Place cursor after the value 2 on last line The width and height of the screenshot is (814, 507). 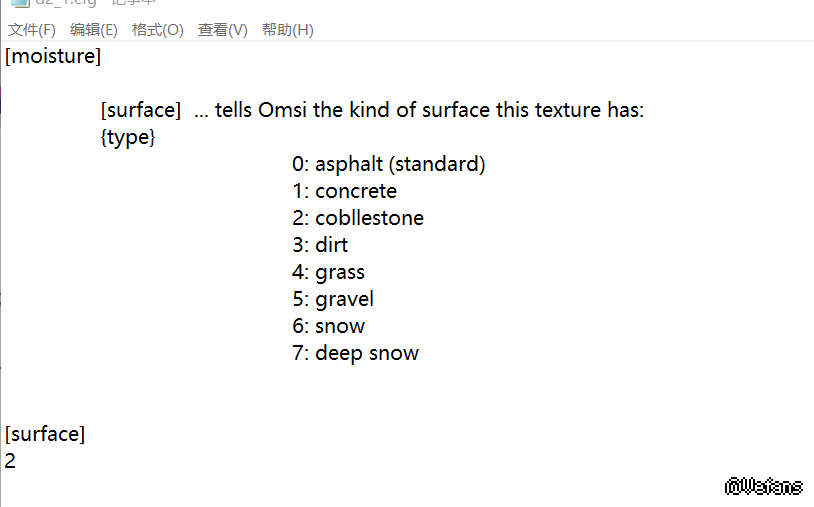click(17, 461)
